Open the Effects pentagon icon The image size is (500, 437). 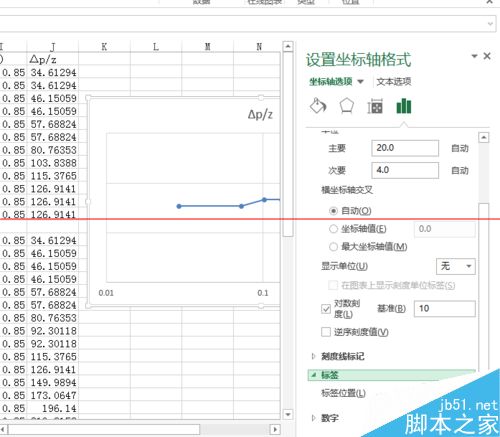346,106
